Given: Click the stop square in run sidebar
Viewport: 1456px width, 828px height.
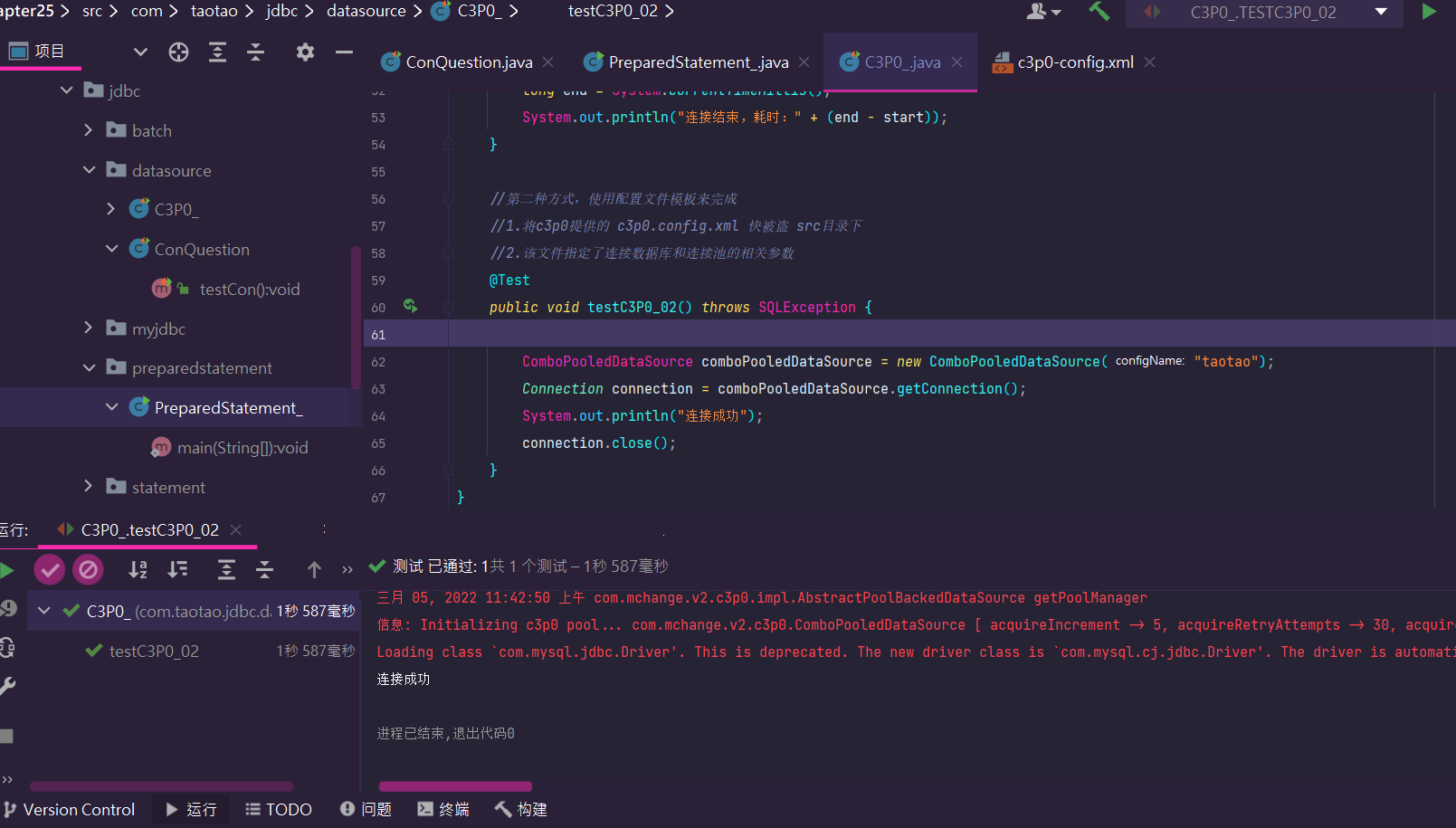Looking at the screenshot, I should coord(6,736).
